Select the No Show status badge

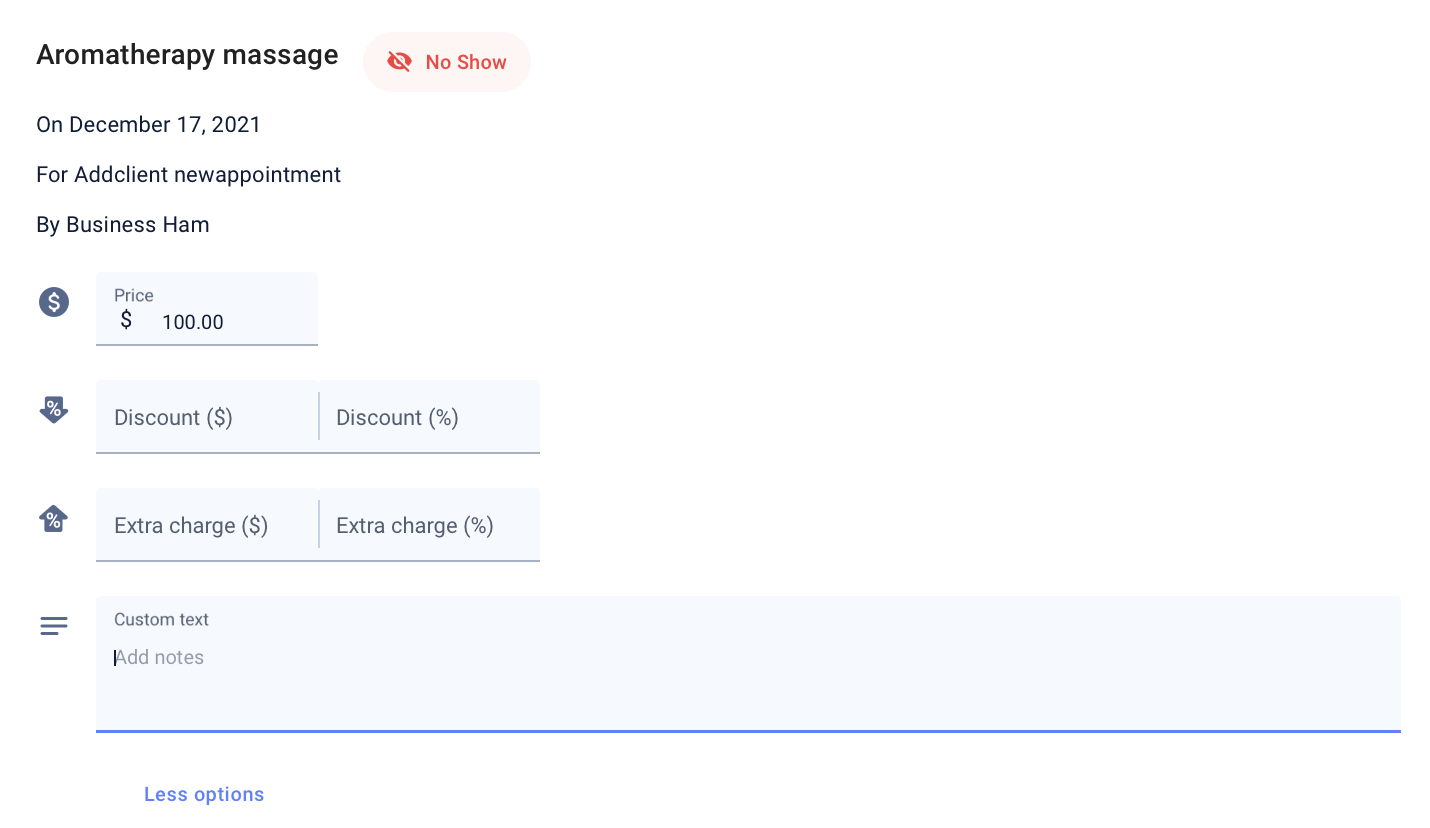447,62
